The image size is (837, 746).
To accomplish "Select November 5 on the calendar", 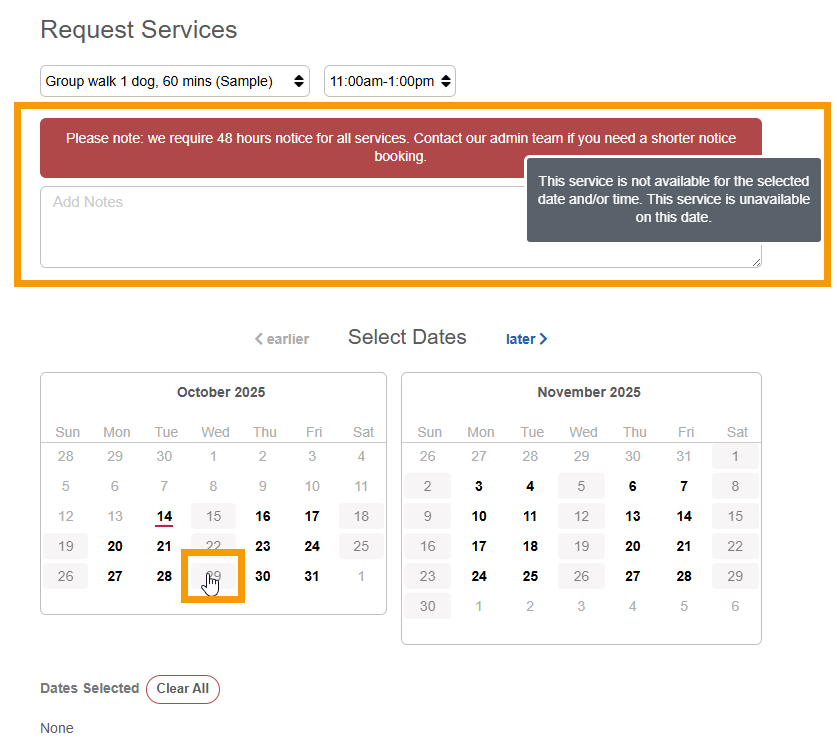I will coord(581,486).
